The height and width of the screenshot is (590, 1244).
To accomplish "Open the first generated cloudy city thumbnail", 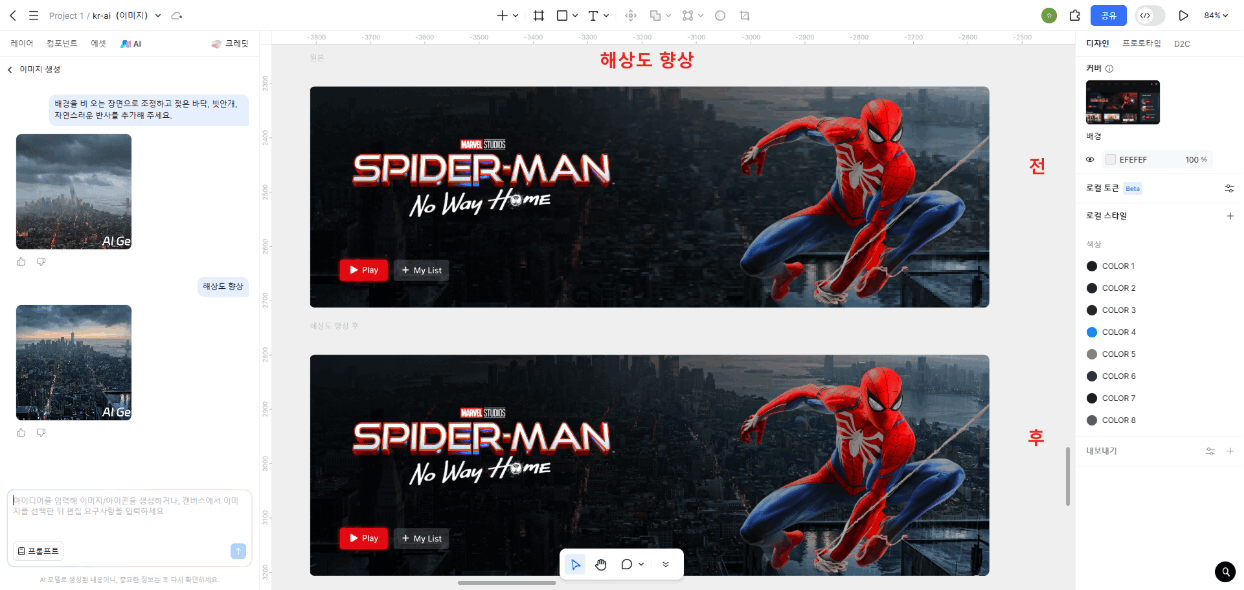I will click(x=74, y=192).
